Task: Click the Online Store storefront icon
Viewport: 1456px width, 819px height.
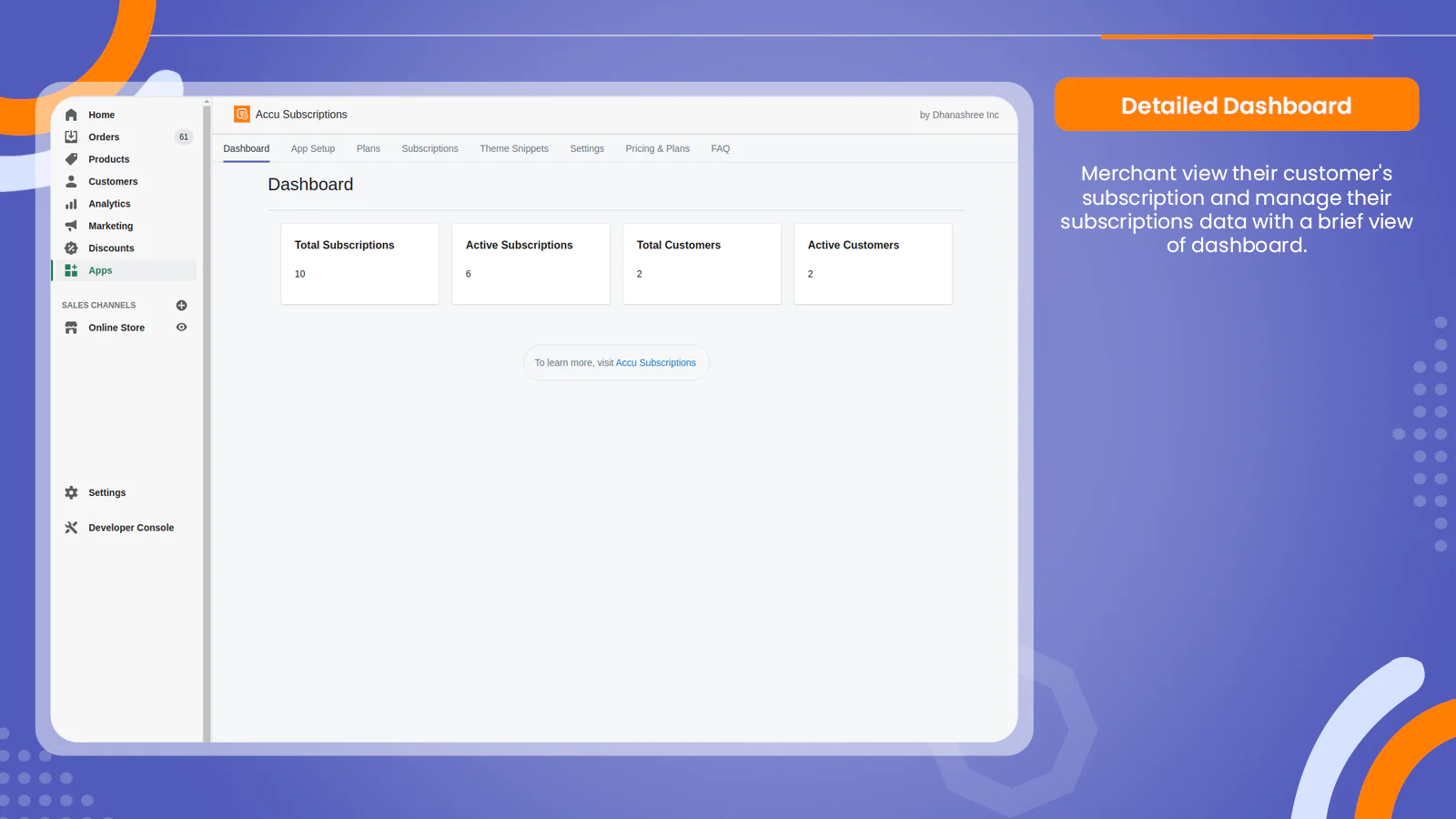Action: pyautogui.click(x=71, y=328)
